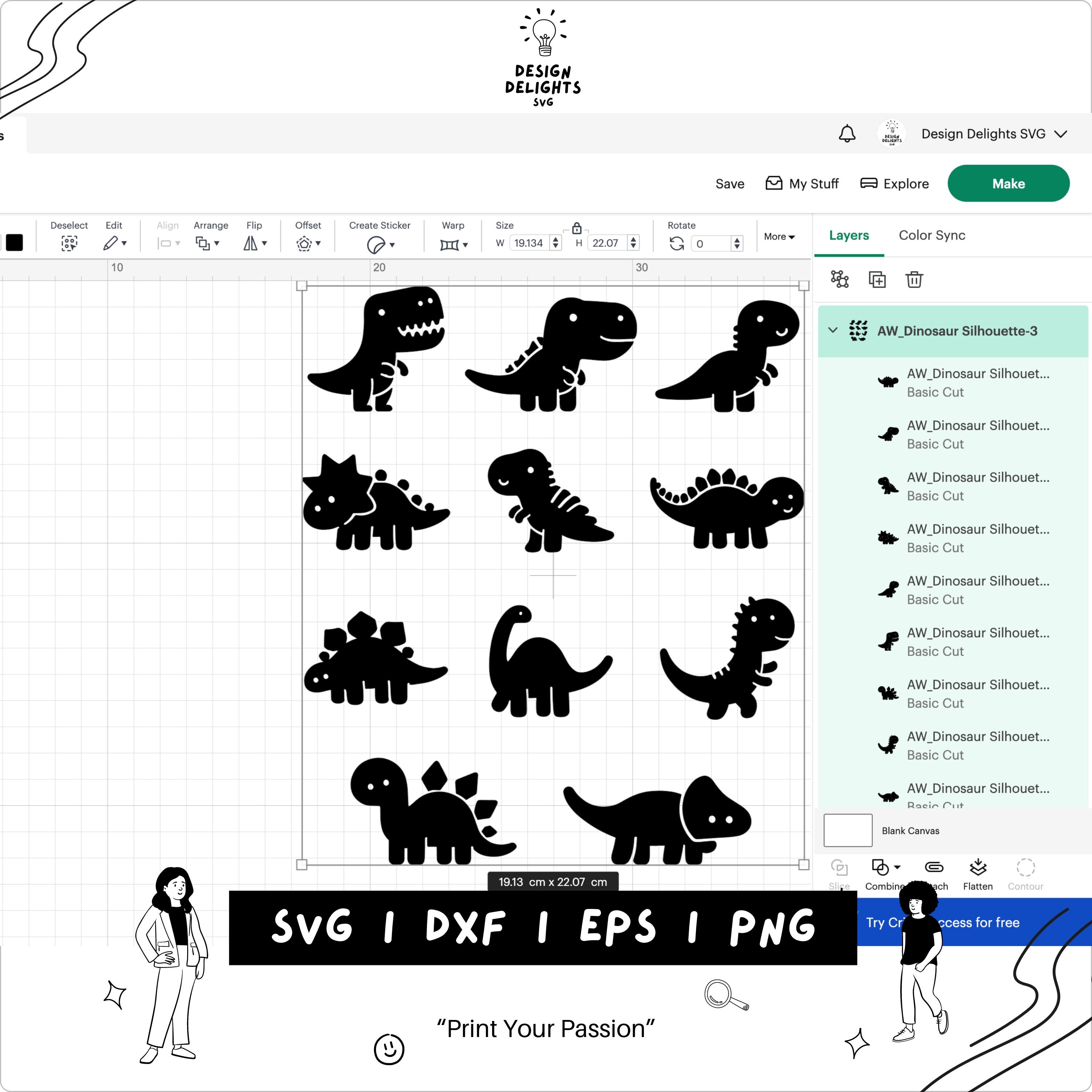This screenshot has width=1092, height=1092.
Task: Click the Deselect icon in the toolbar
Action: pos(69,243)
